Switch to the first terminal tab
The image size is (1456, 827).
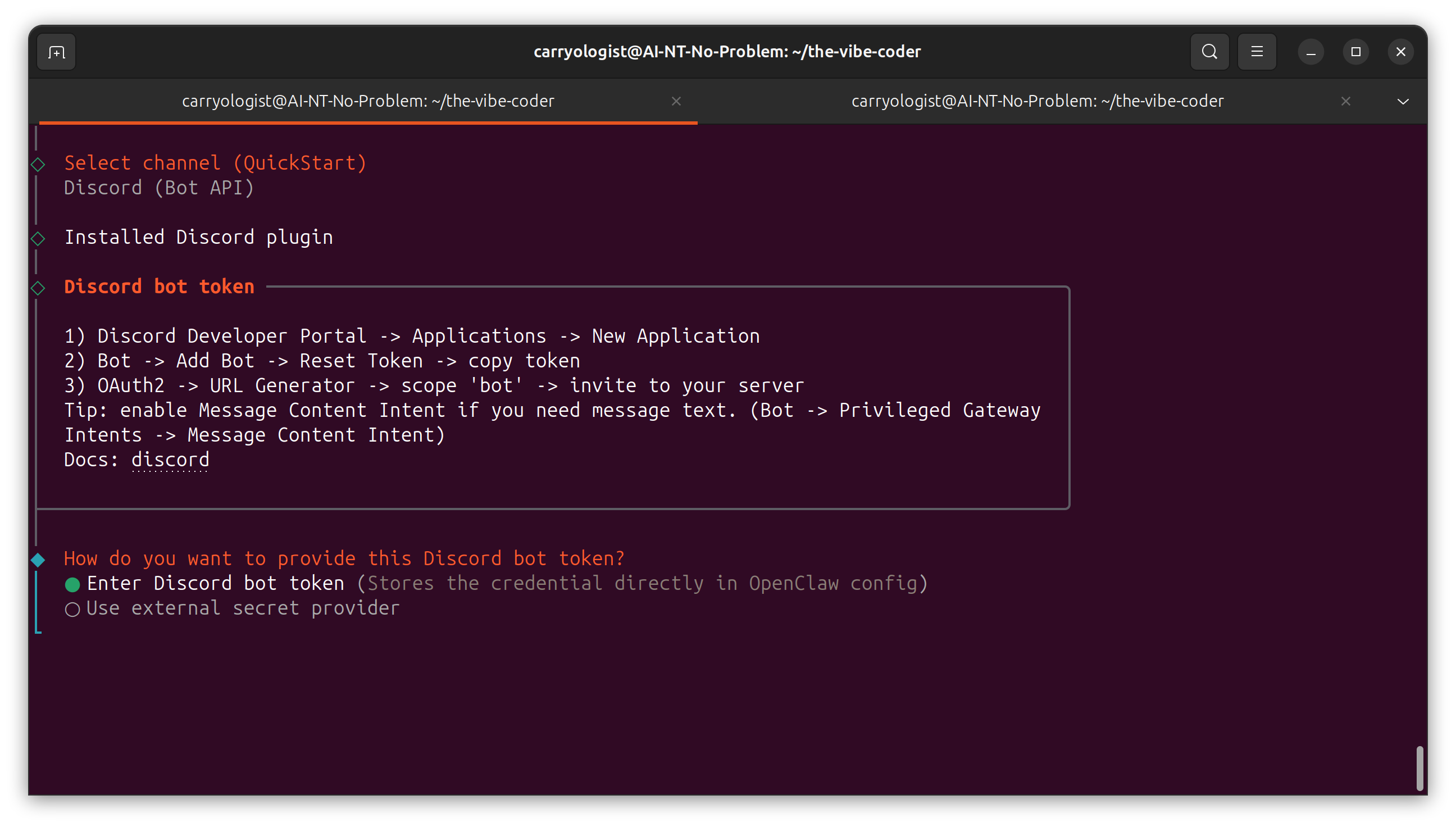368,101
